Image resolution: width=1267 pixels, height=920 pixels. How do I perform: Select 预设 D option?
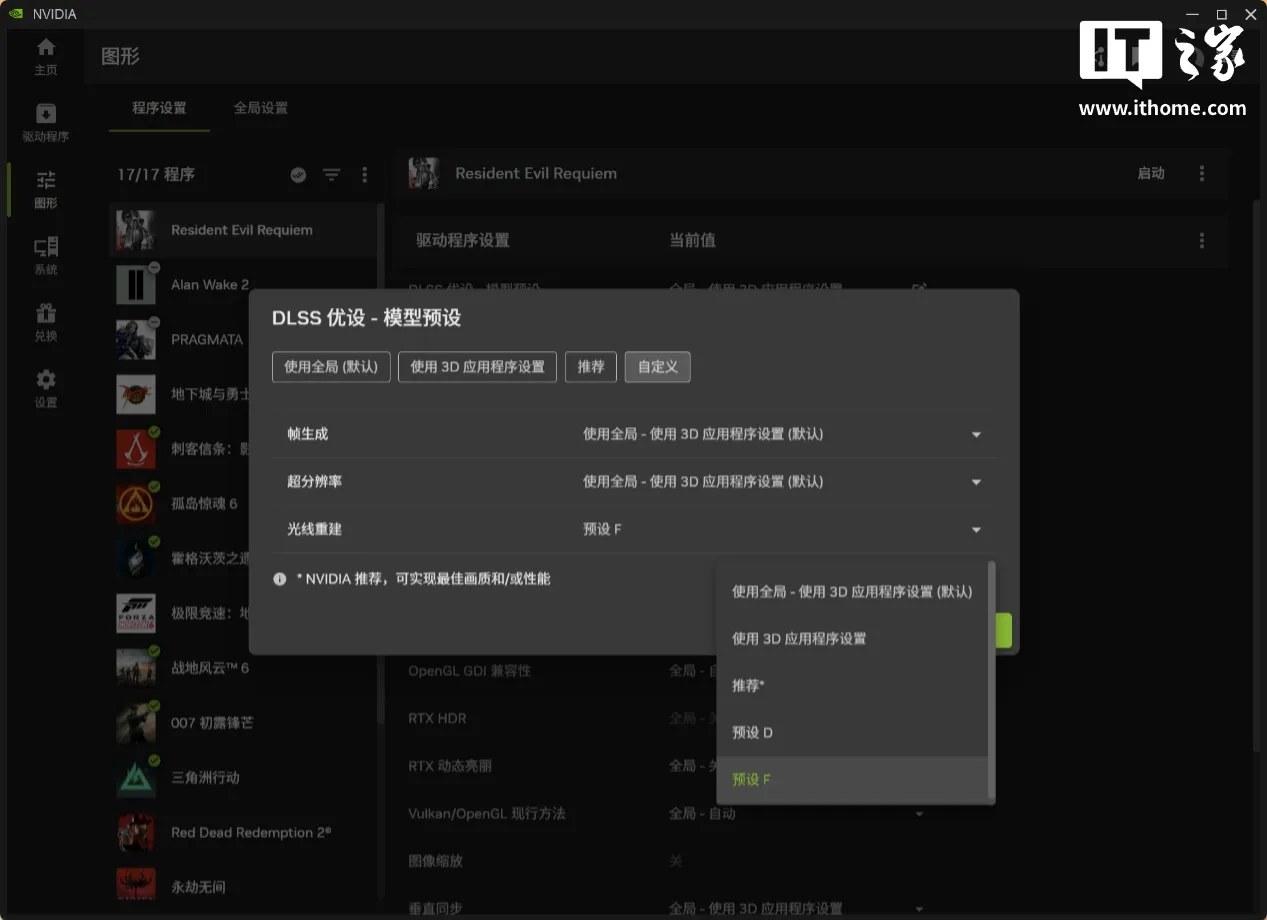click(x=852, y=733)
